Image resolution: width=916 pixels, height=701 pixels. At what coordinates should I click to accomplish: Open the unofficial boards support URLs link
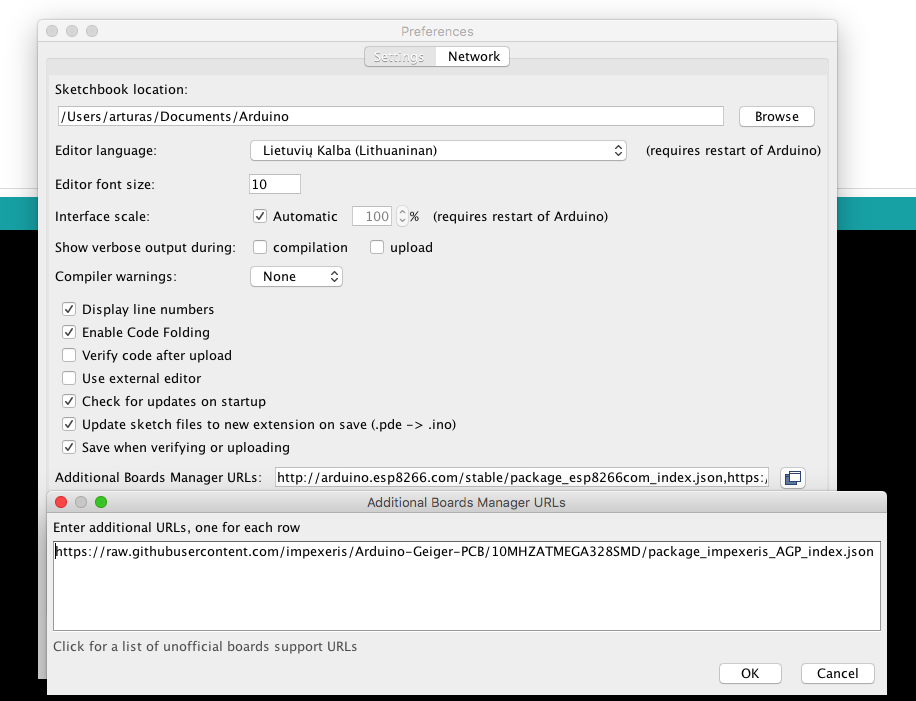tap(204, 646)
